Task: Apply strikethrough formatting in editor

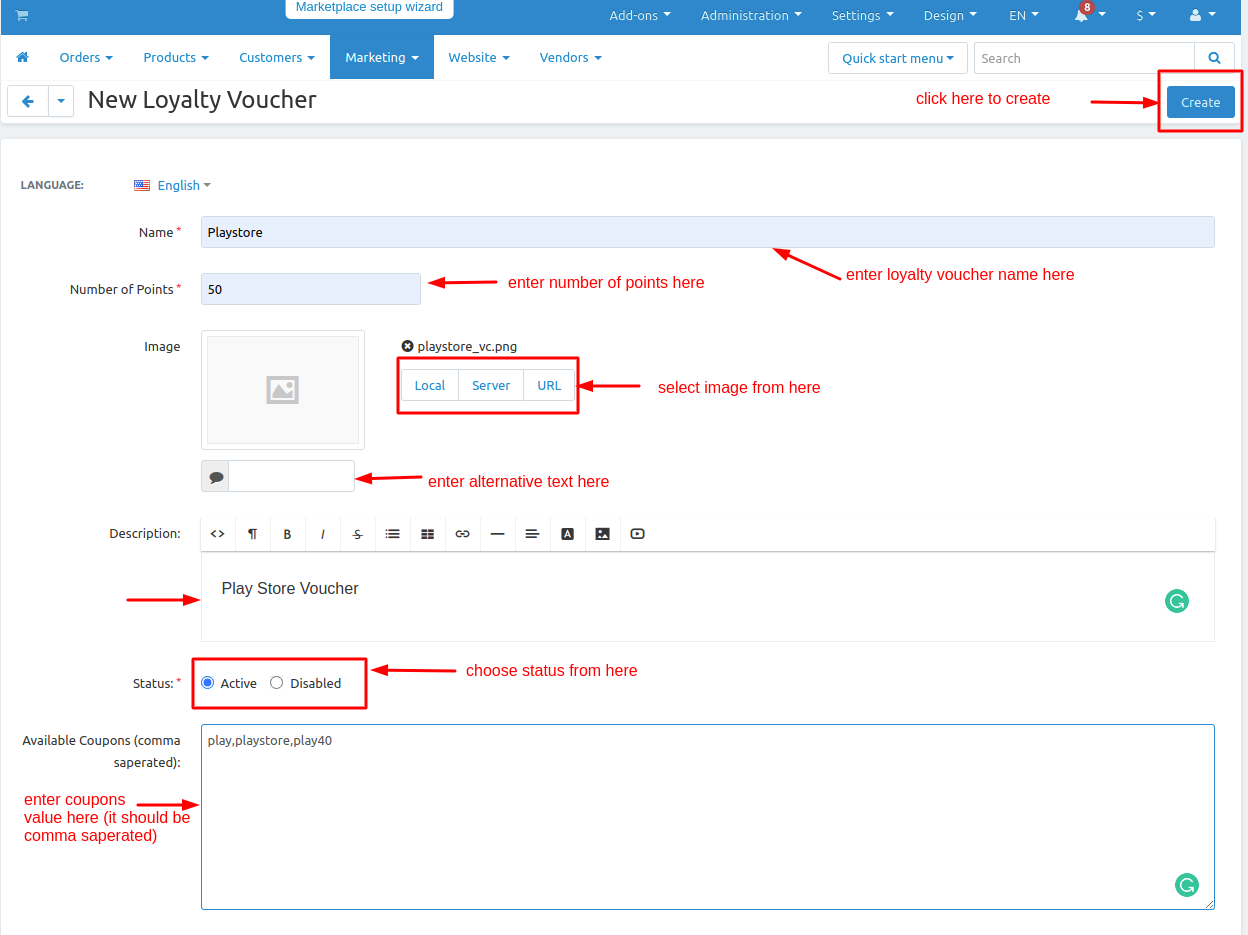Action: point(357,534)
